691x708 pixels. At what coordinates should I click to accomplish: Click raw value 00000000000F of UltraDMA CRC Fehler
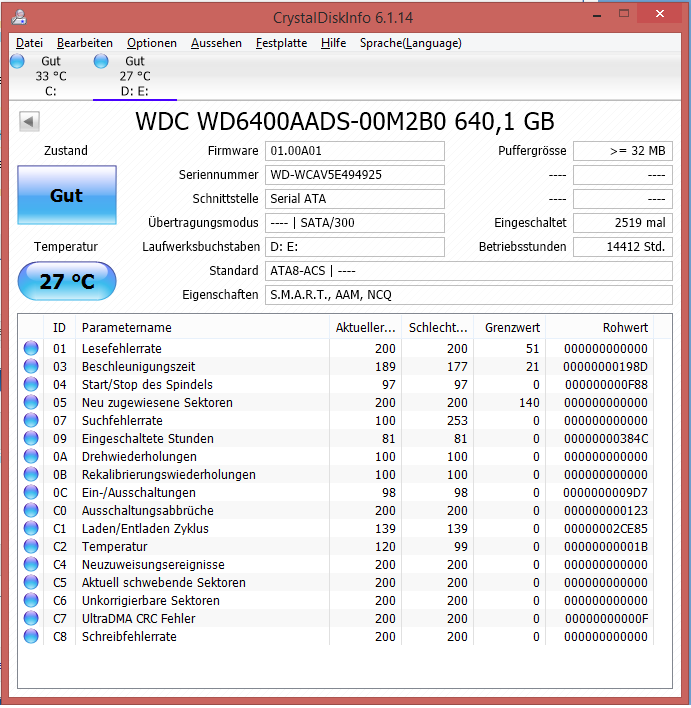pos(607,619)
